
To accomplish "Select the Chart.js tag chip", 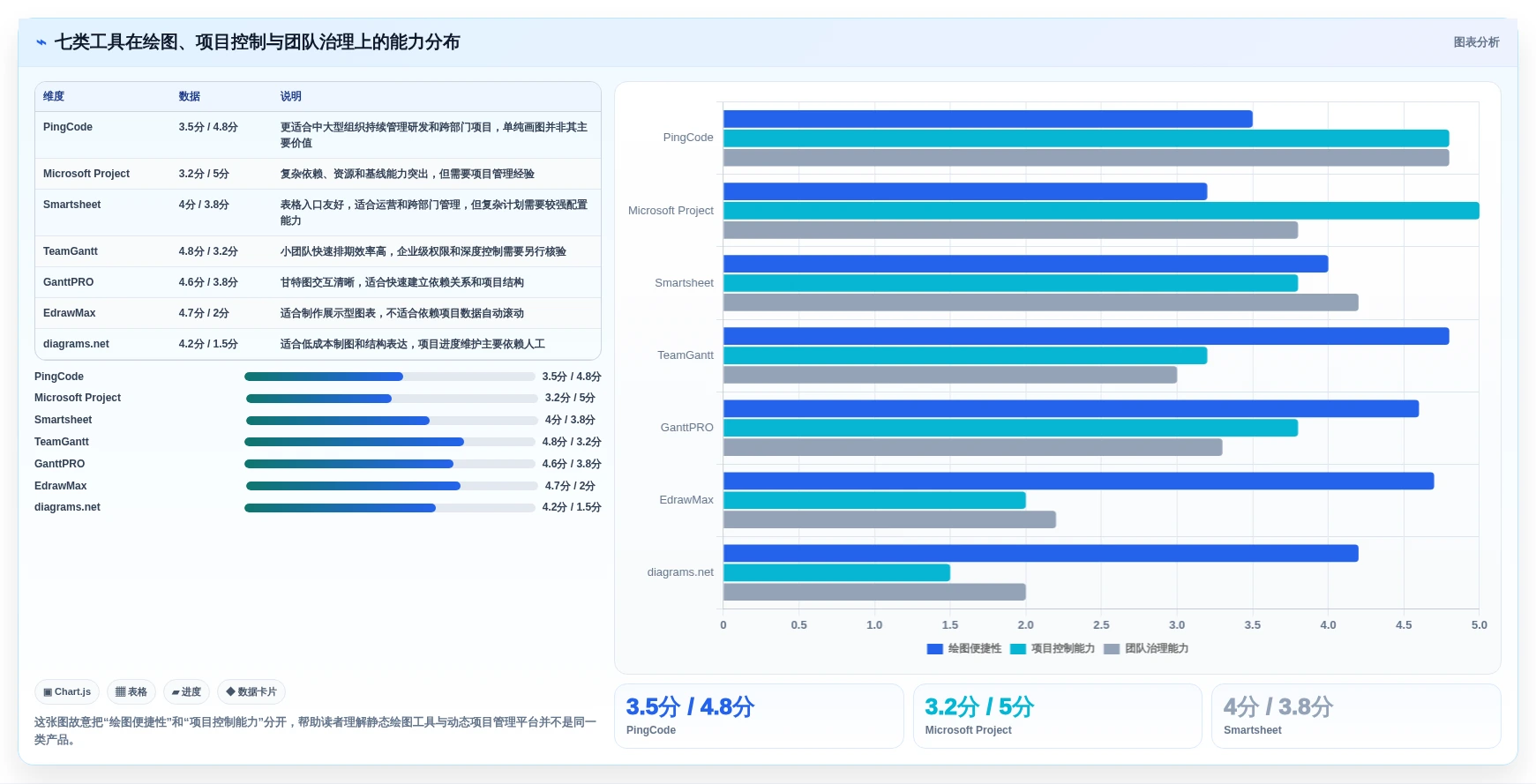I will tap(67, 692).
